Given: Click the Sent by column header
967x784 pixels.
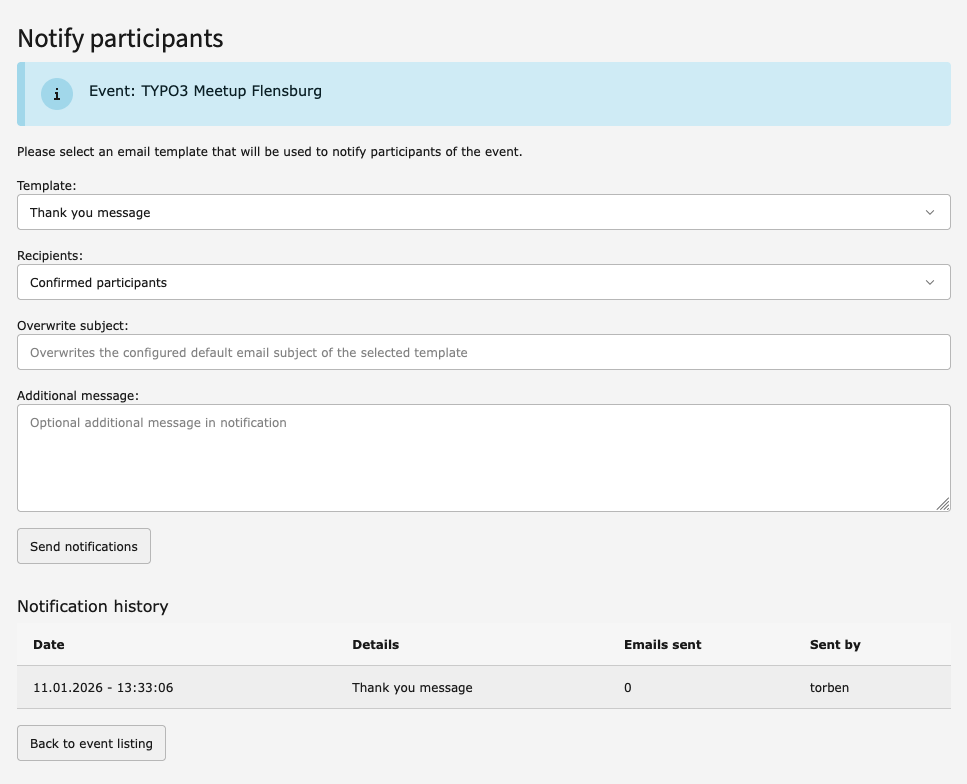Looking at the screenshot, I should (x=835, y=644).
